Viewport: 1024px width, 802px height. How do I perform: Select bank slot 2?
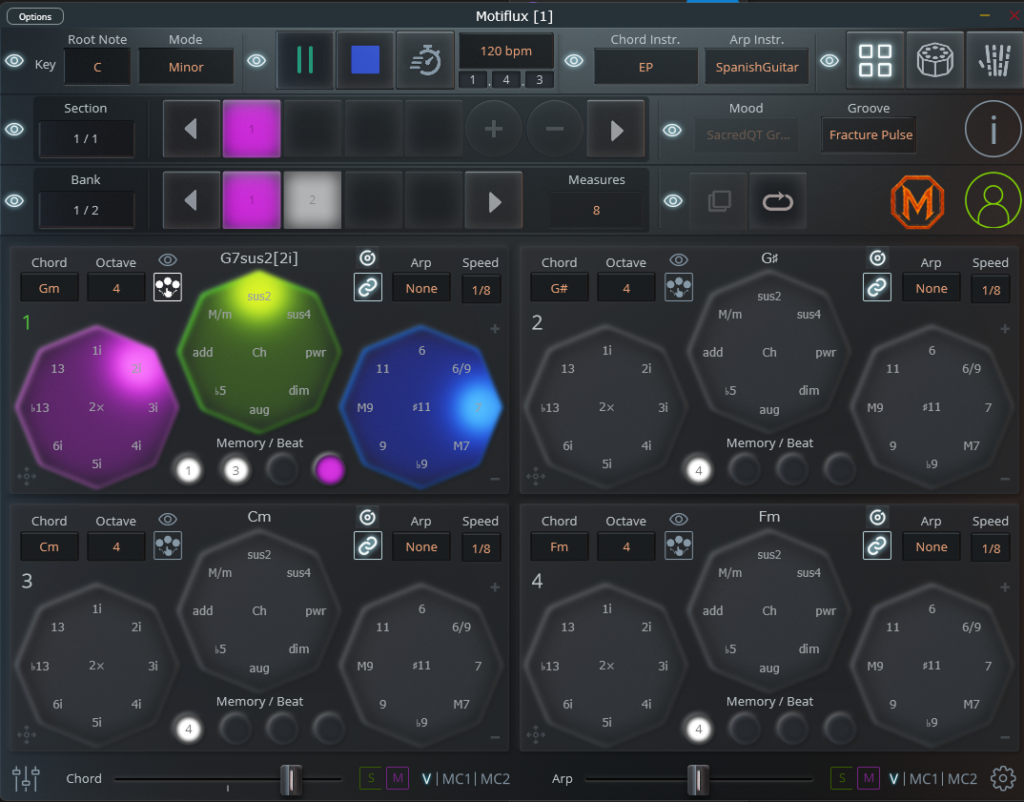pos(312,200)
